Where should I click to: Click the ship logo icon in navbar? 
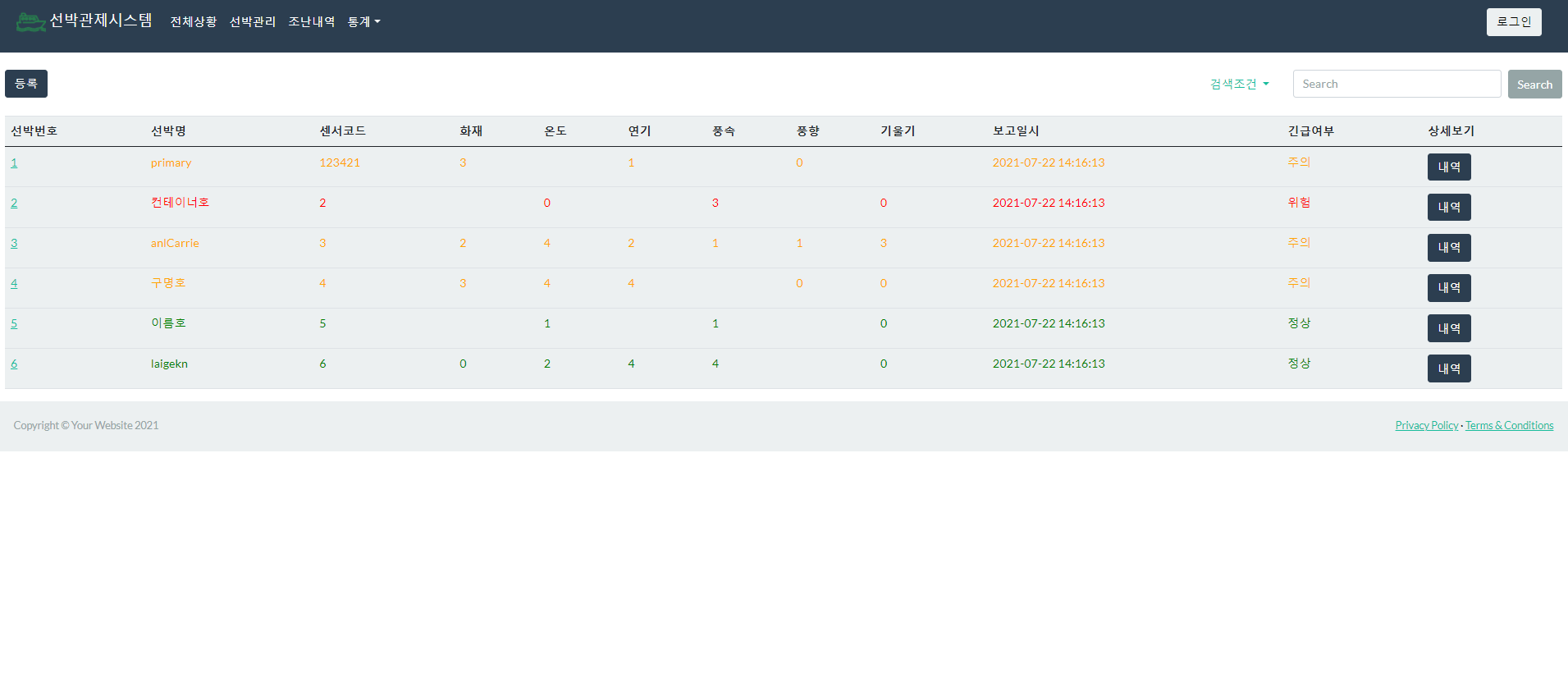coord(30,21)
